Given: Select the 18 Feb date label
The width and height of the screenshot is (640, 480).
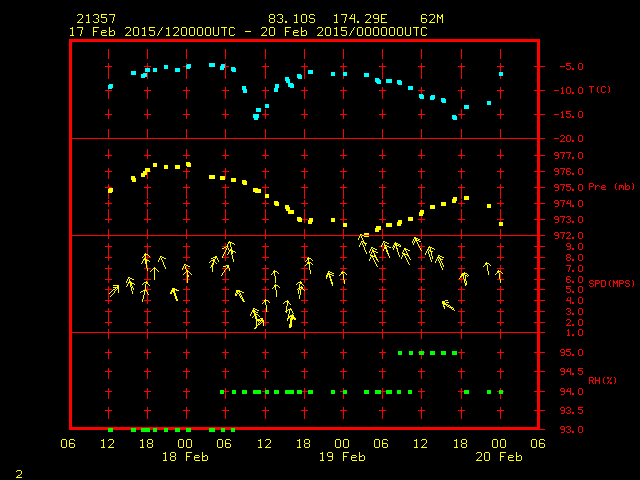Looking at the screenshot, I should click(185, 457).
